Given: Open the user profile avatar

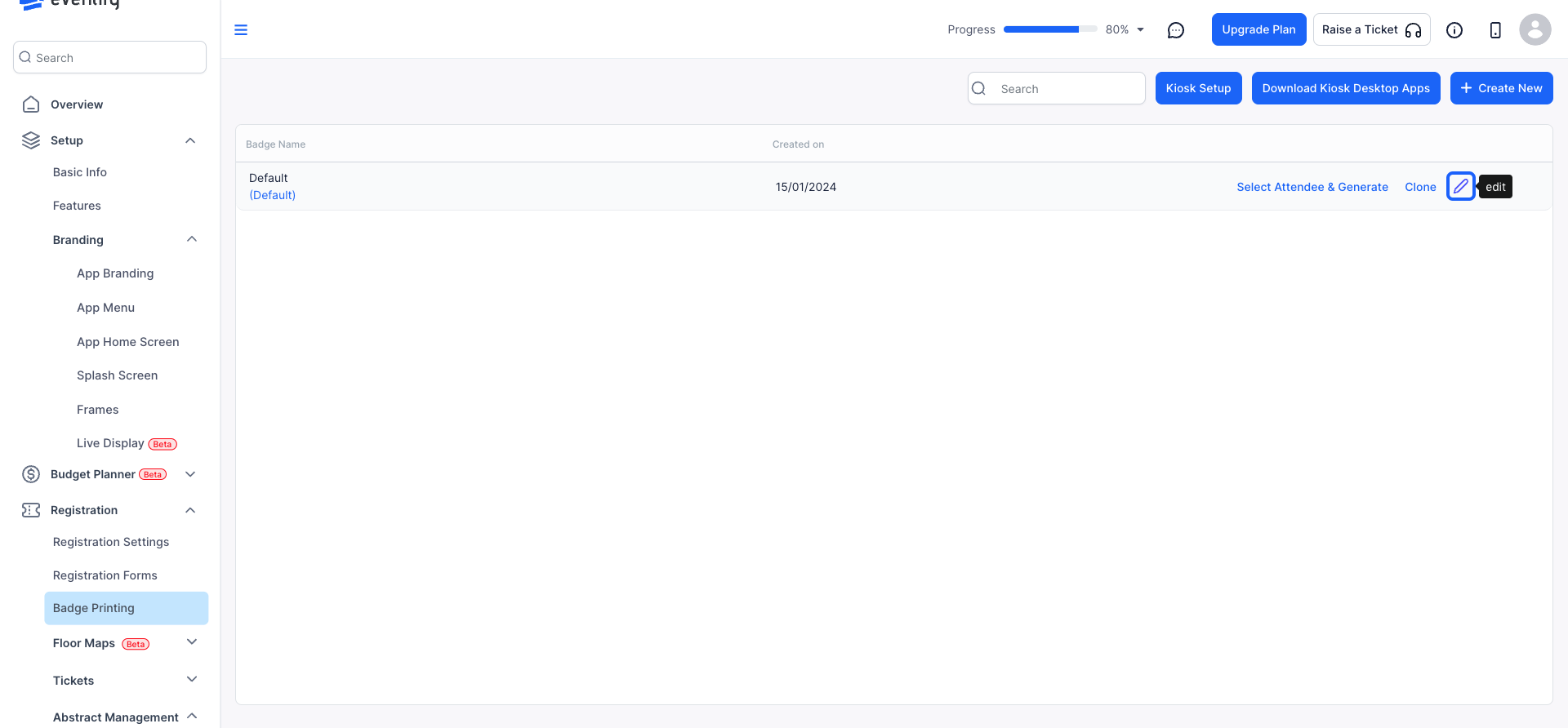Looking at the screenshot, I should pos(1535,29).
